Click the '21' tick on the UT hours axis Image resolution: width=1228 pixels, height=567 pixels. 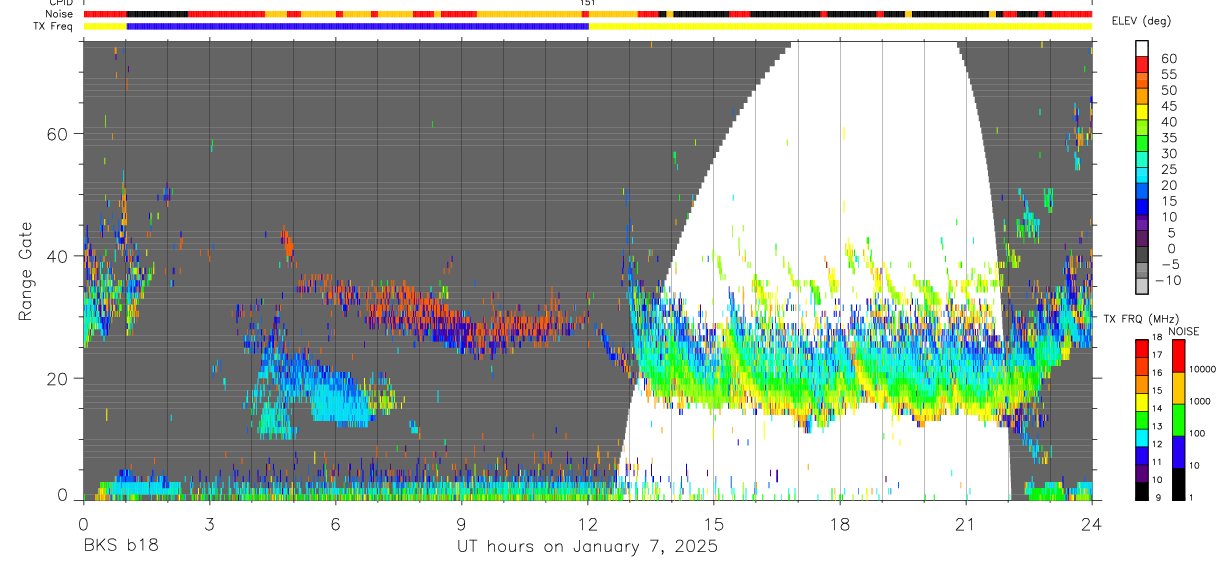966,524
